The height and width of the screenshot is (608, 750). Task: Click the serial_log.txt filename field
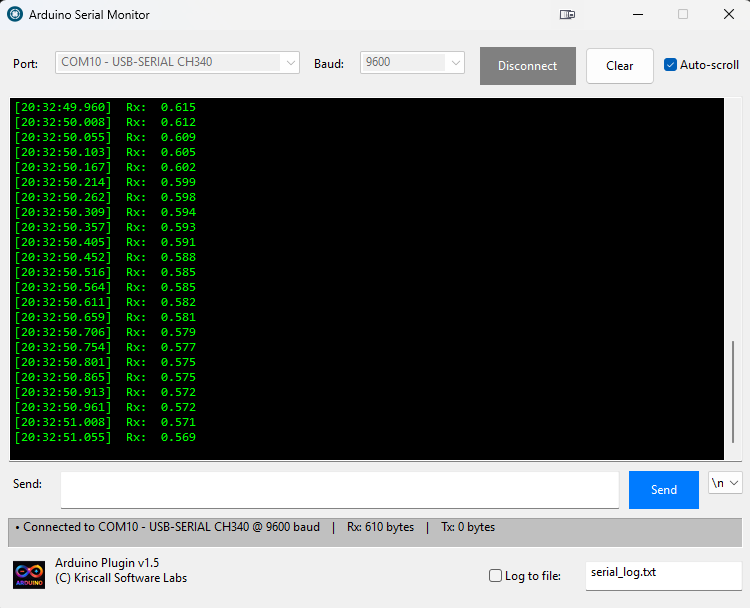(x=663, y=575)
